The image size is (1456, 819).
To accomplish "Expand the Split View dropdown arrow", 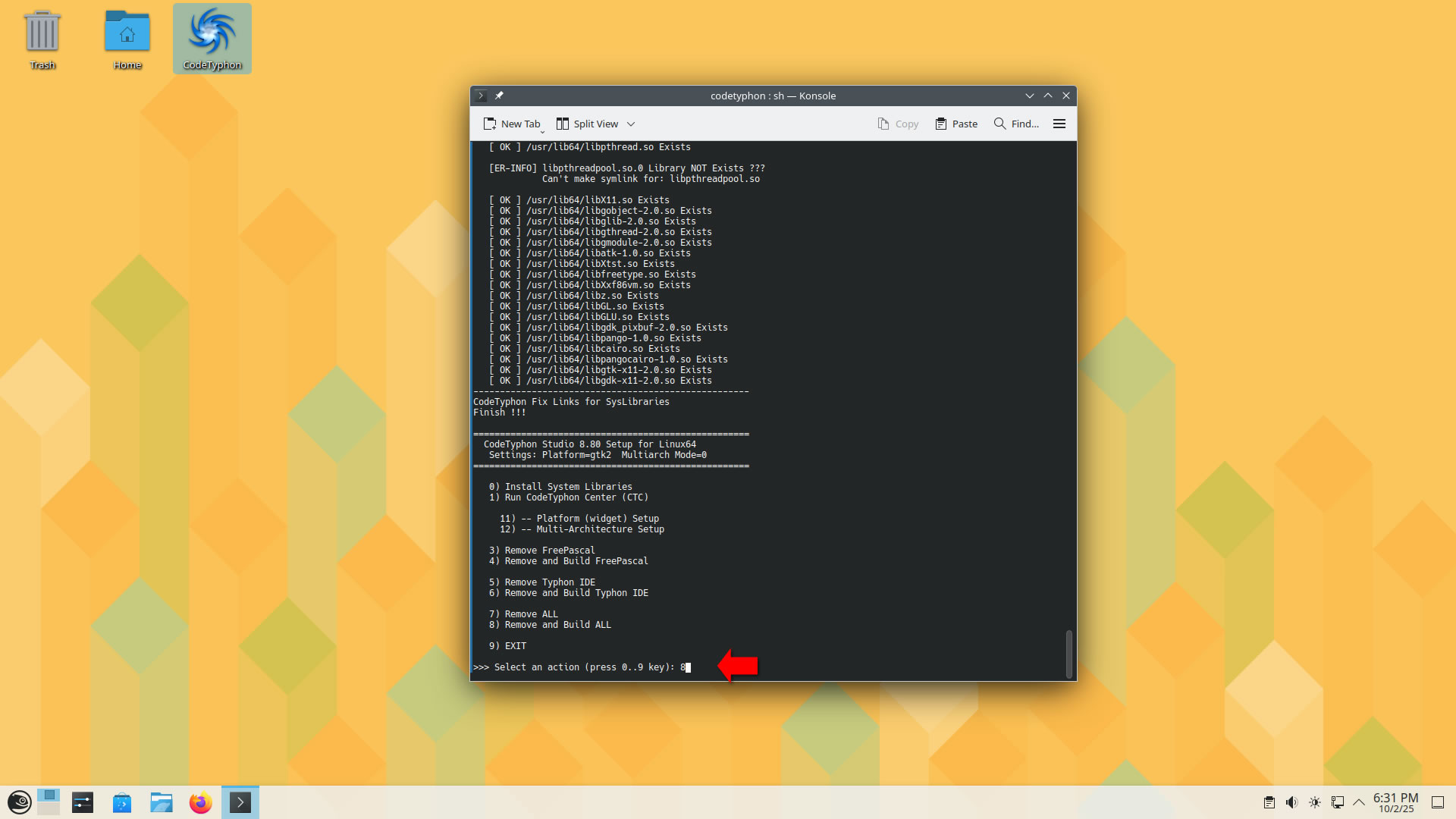I will point(631,124).
